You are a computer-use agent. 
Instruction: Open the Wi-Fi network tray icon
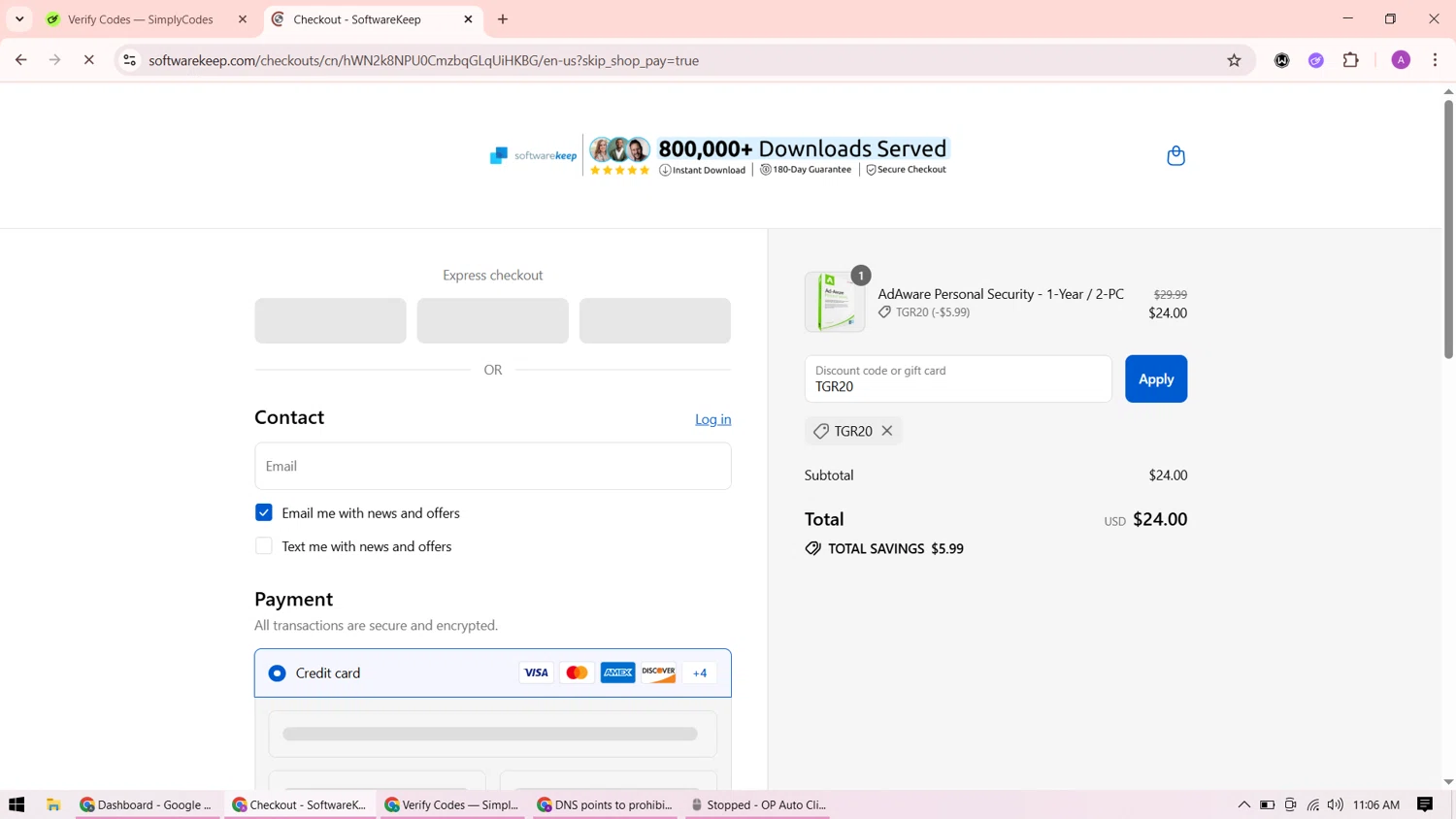click(x=1313, y=804)
